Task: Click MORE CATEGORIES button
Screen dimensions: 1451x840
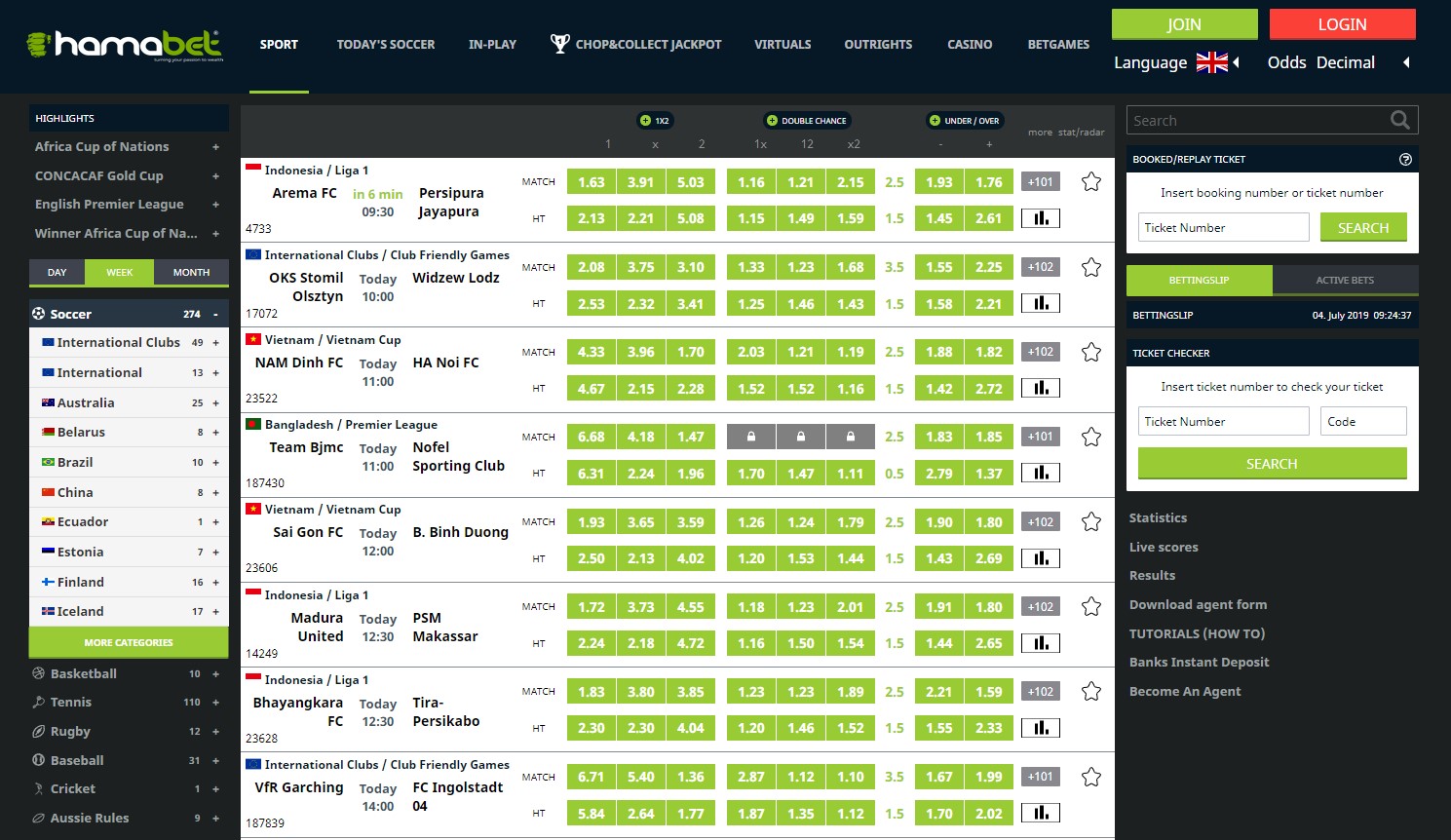Action: [129, 642]
